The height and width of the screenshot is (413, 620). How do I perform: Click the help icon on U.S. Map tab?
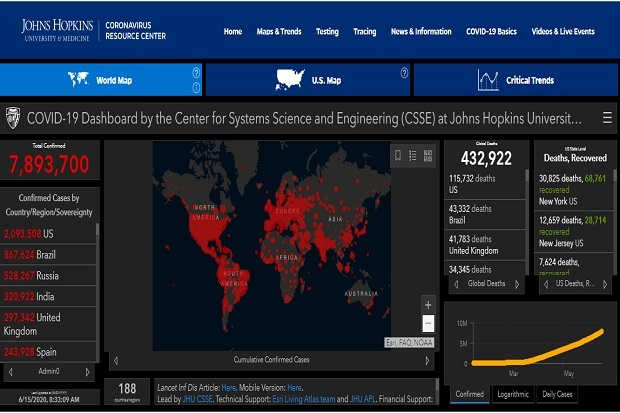point(404,73)
